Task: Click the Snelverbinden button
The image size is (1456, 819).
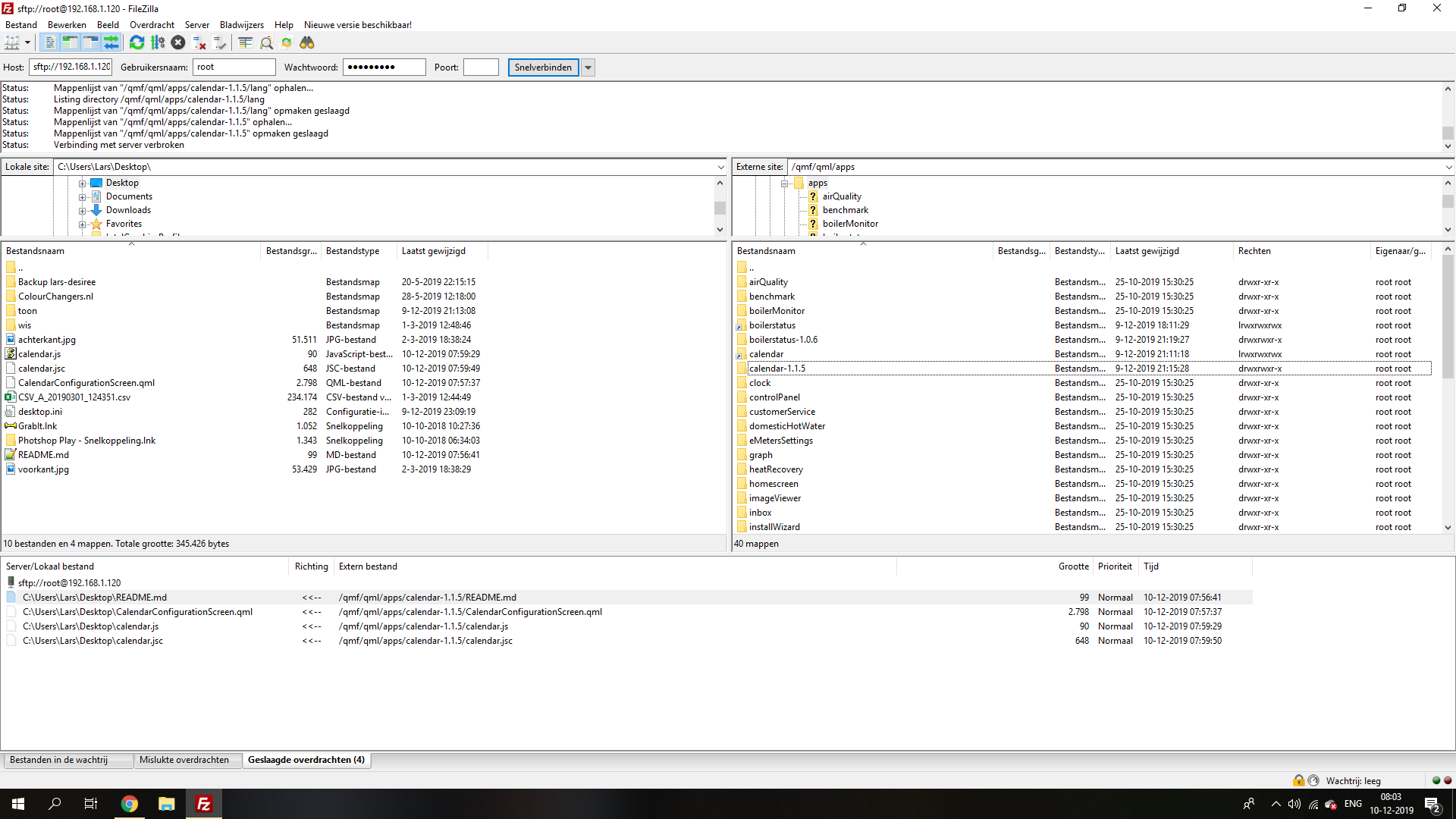Action: pyautogui.click(x=543, y=67)
